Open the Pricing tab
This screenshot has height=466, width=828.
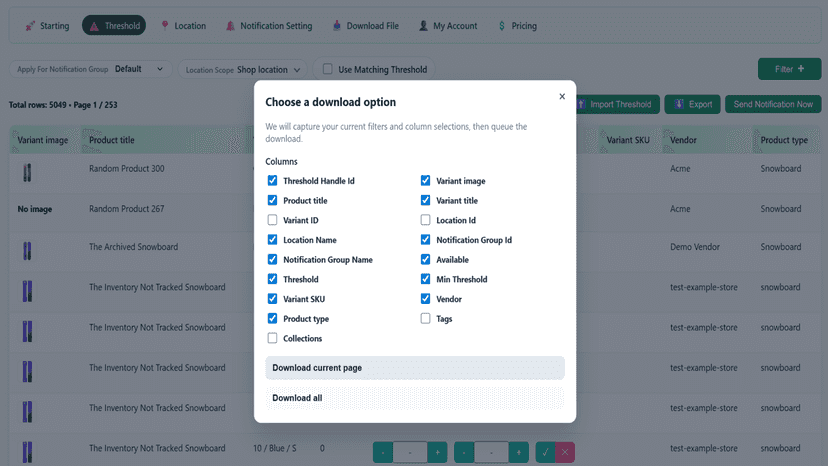click(518, 26)
